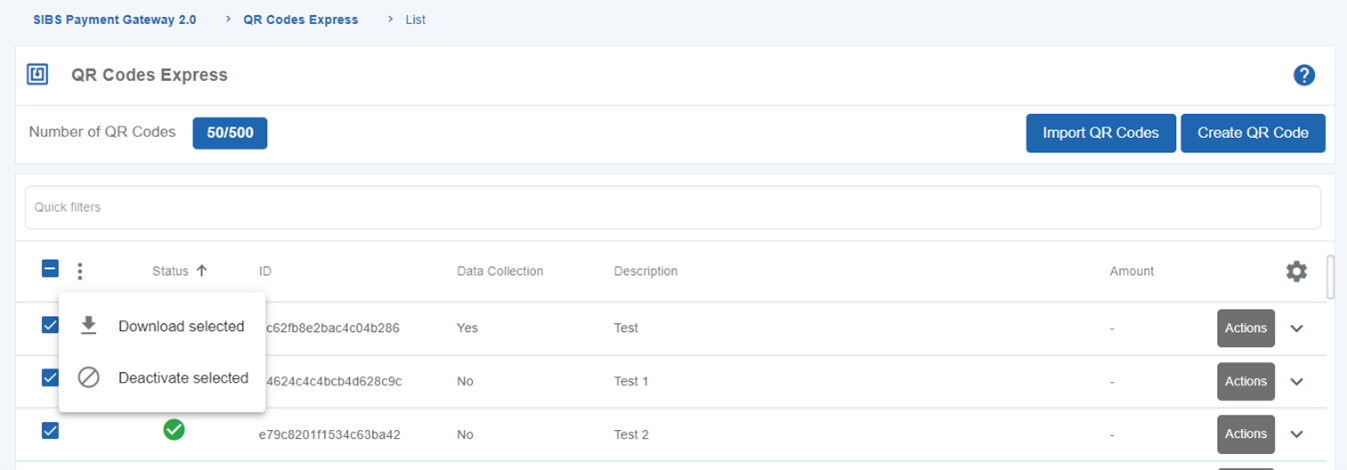Viewport: 1347px width, 470px height.
Task: Click into the Quick filters field
Action: click(x=672, y=207)
